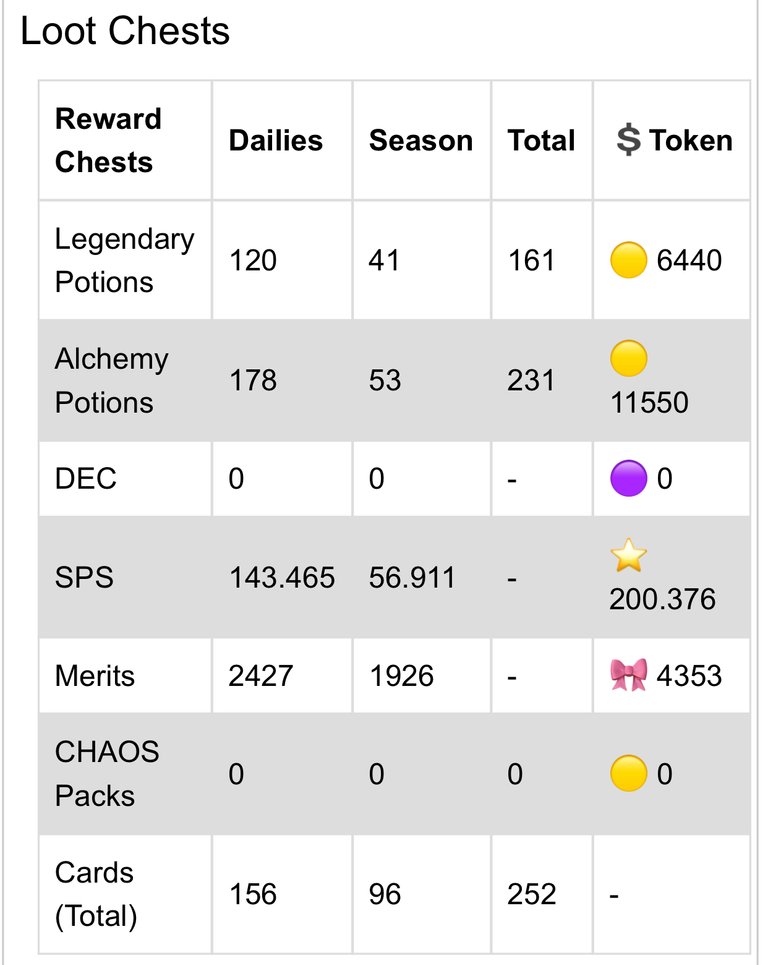
Task: Click the Season column header
Action: click(x=421, y=140)
